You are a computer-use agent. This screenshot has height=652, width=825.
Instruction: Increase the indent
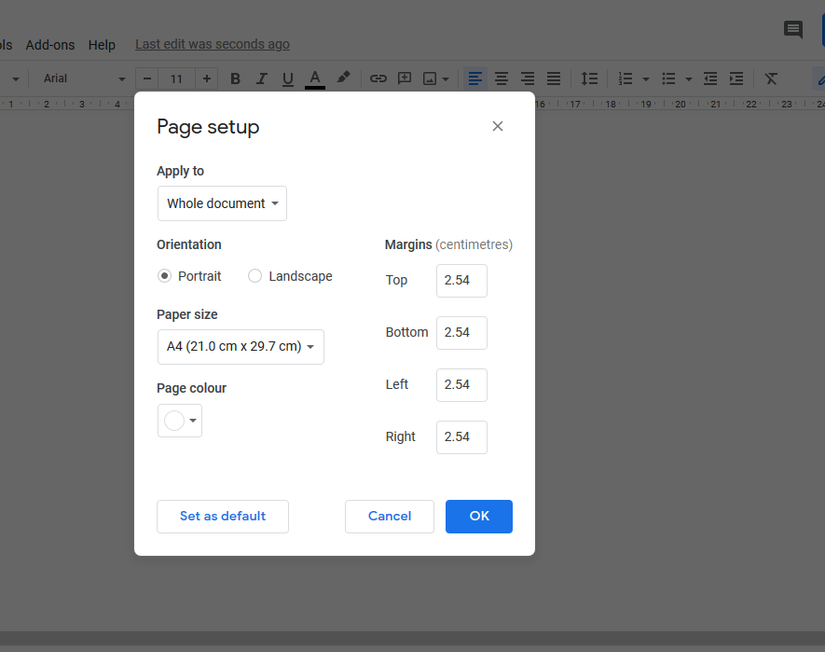point(736,78)
